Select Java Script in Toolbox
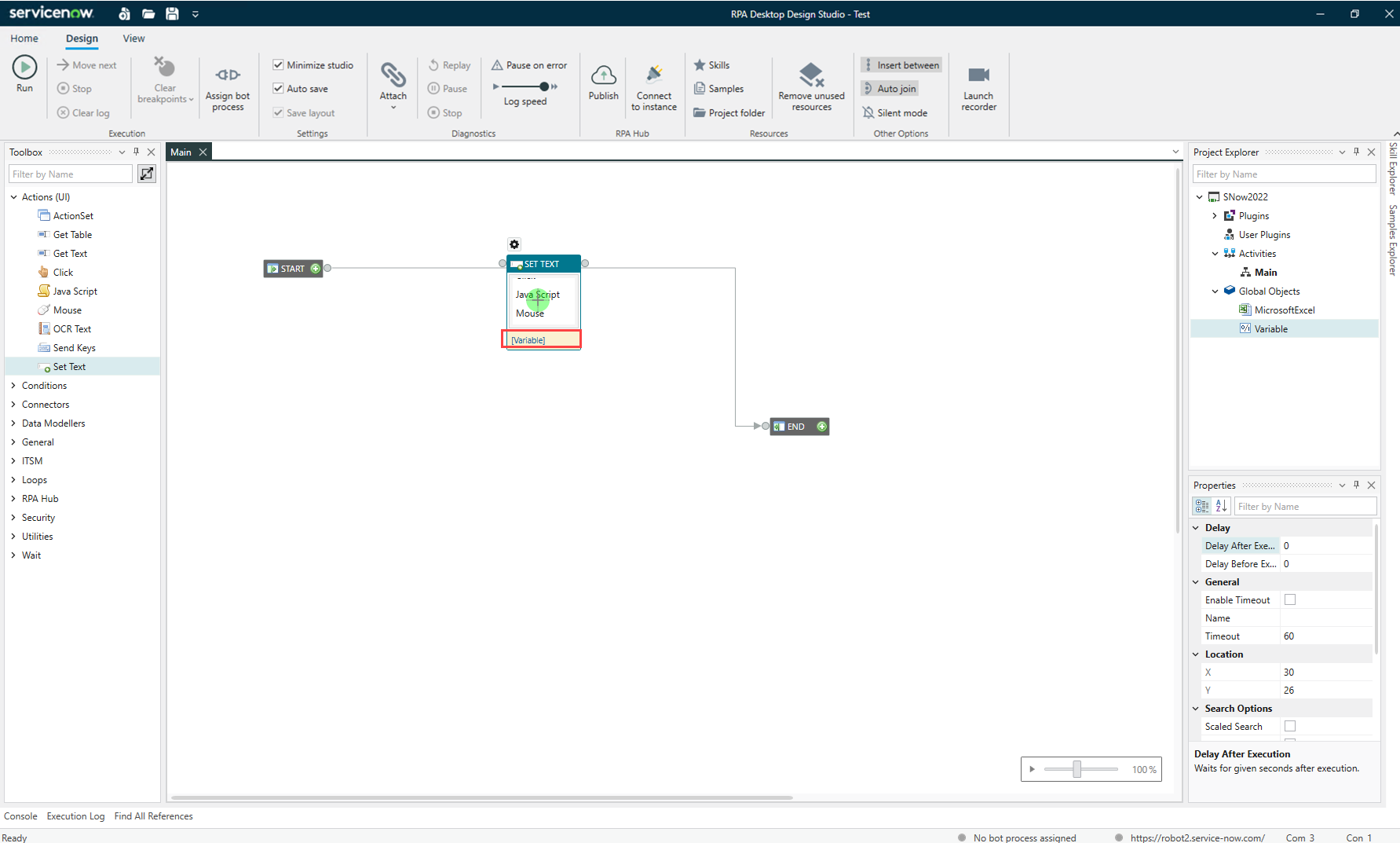Viewport: 1400px width, 843px height. click(75, 291)
